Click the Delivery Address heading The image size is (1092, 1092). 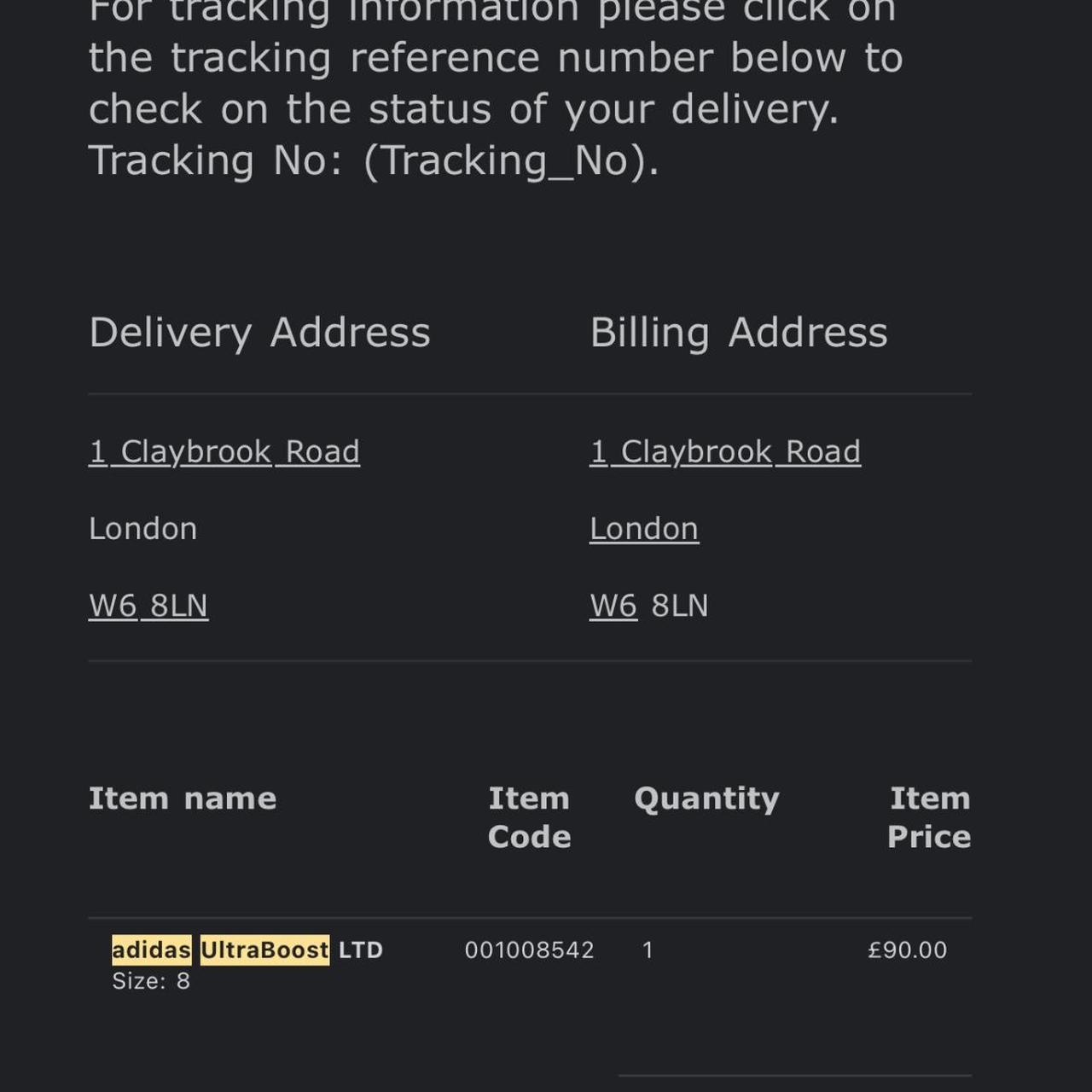click(259, 333)
